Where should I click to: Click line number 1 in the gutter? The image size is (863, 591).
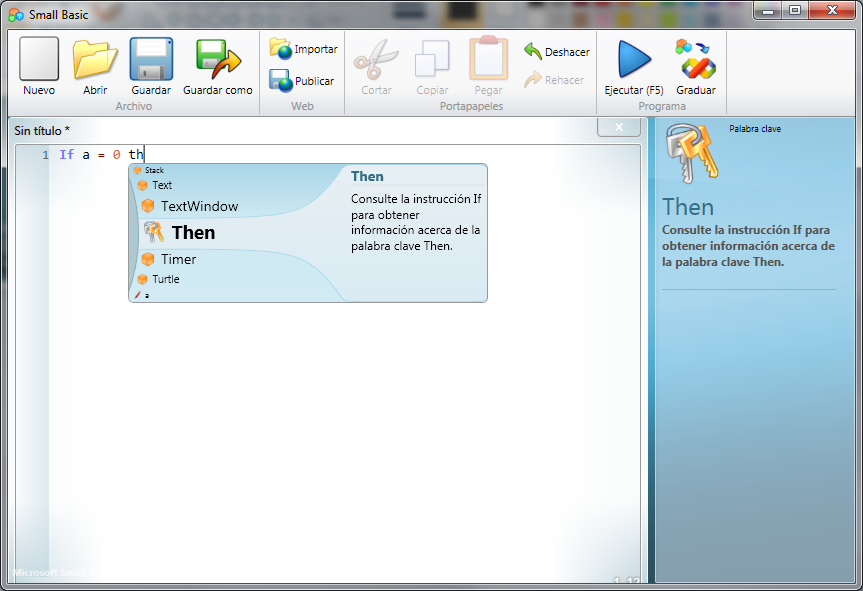click(x=45, y=154)
